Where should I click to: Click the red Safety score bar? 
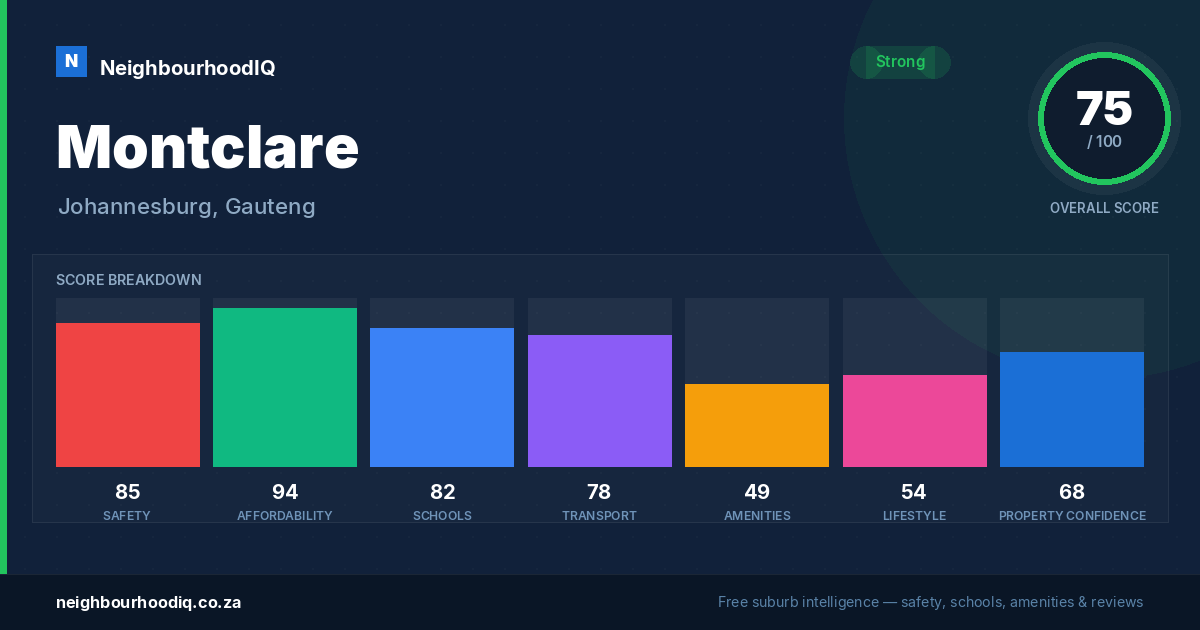(x=128, y=395)
